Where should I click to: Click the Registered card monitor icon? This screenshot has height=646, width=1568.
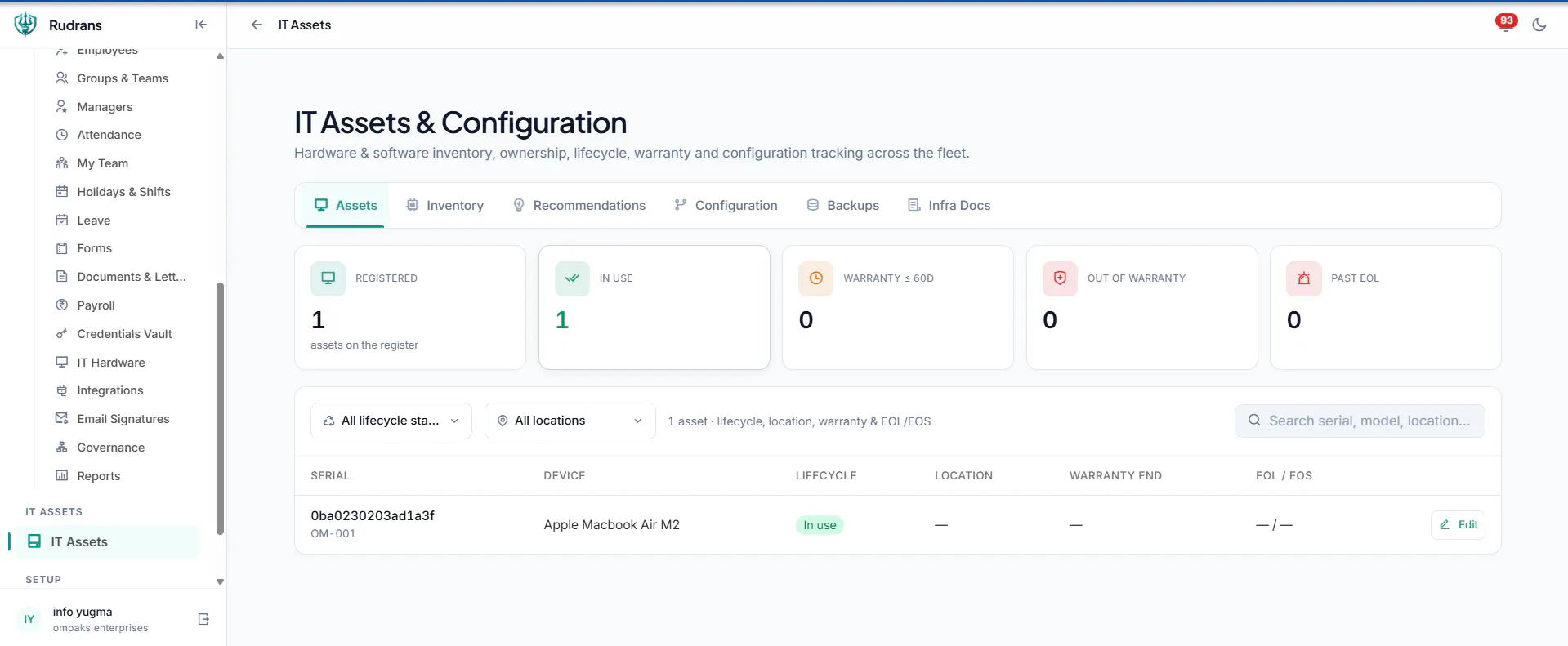tap(328, 278)
